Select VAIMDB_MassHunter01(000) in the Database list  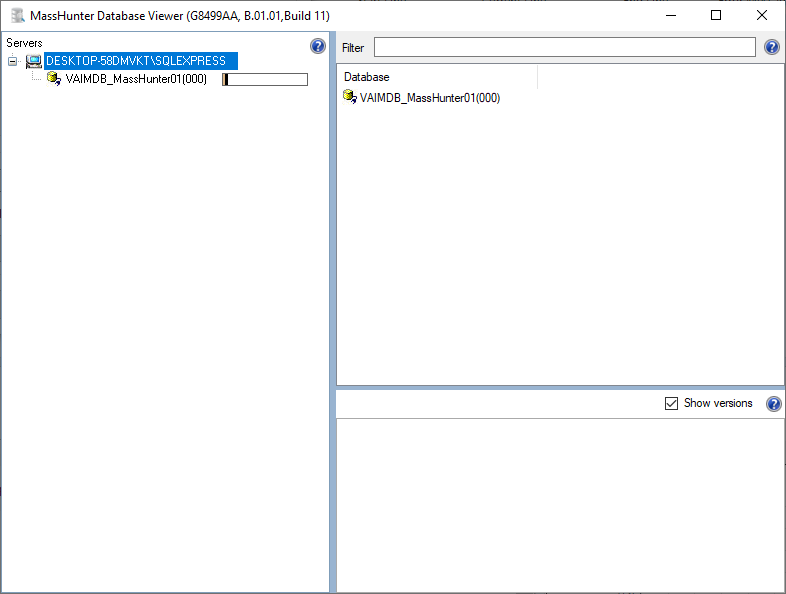tap(430, 98)
